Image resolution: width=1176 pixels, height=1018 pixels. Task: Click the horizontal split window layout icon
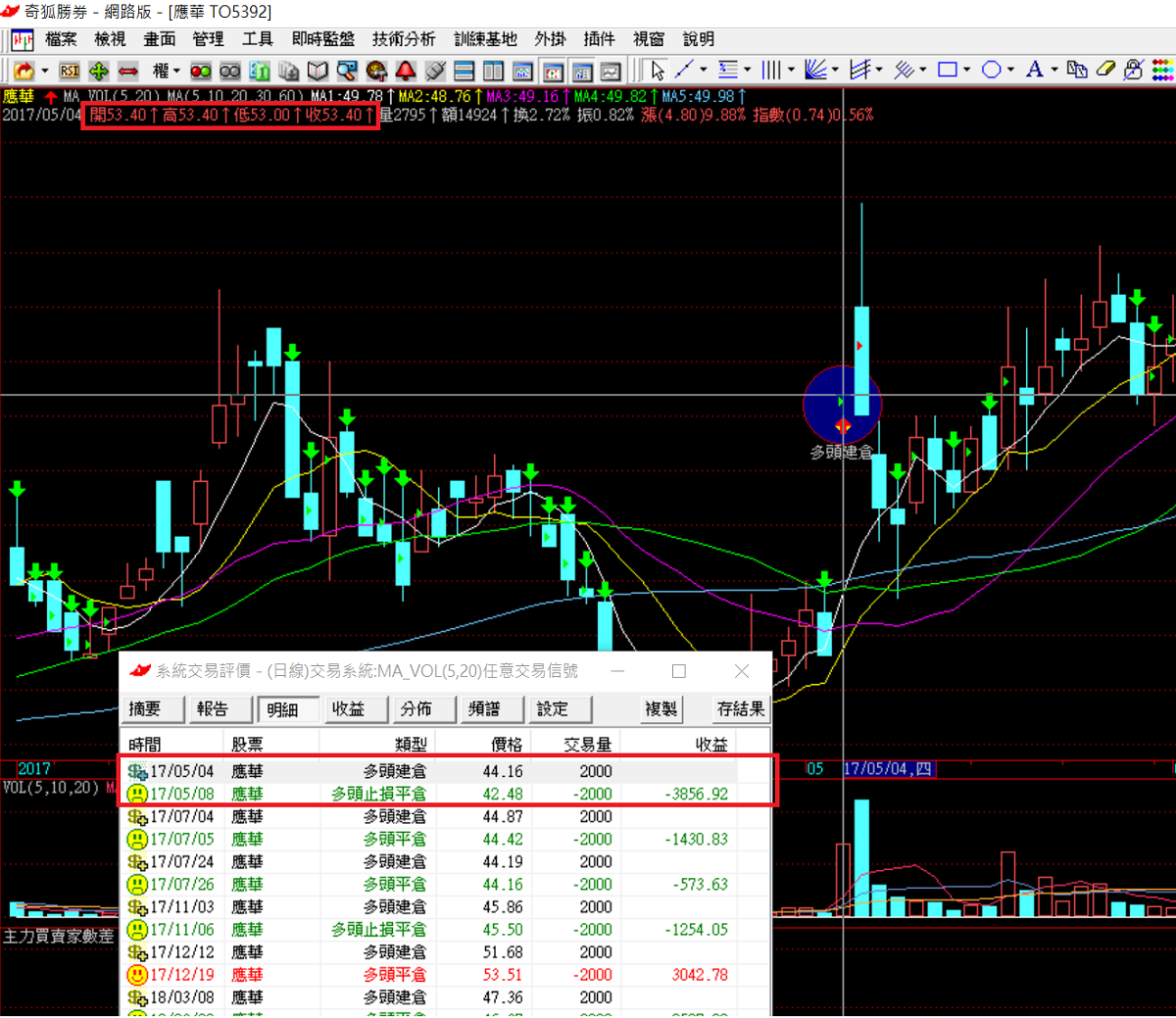pyautogui.click(x=465, y=71)
